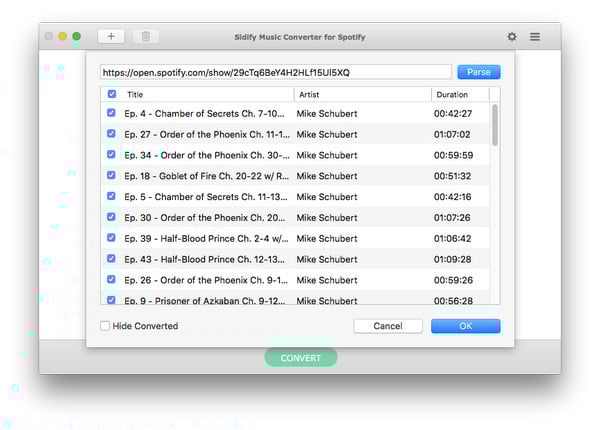Viewport: 600px width, 430px height.
Task: Open the hamburger menu icon
Action: pyautogui.click(x=535, y=37)
